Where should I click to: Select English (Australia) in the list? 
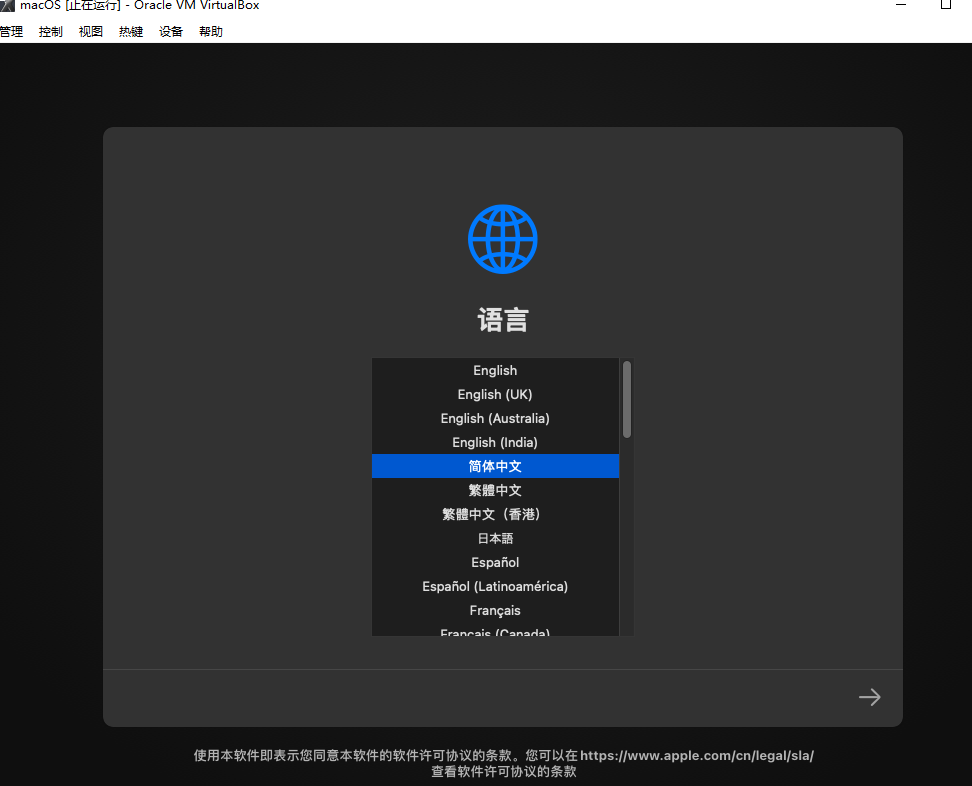point(495,419)
